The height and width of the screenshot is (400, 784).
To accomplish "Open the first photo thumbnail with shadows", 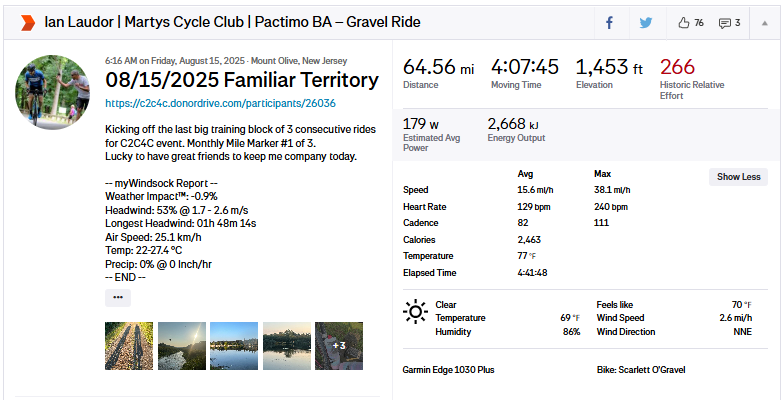I will pyautogui.click(x=128, y=346).
